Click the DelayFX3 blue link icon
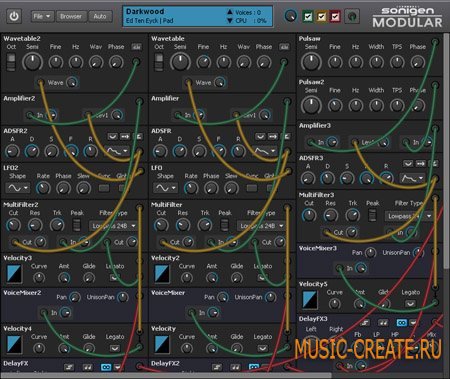Viewport: 450px width, 379px height. 402,323
